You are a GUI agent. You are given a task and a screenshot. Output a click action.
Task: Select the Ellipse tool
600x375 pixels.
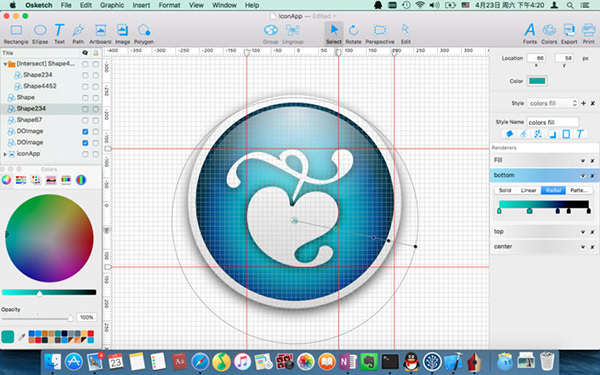tap(40, 34)
